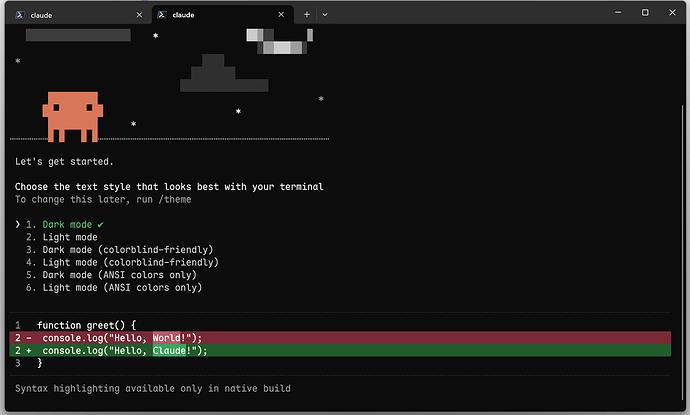
Task: Click the green checkmark after Dark mode
Action: 100,225
